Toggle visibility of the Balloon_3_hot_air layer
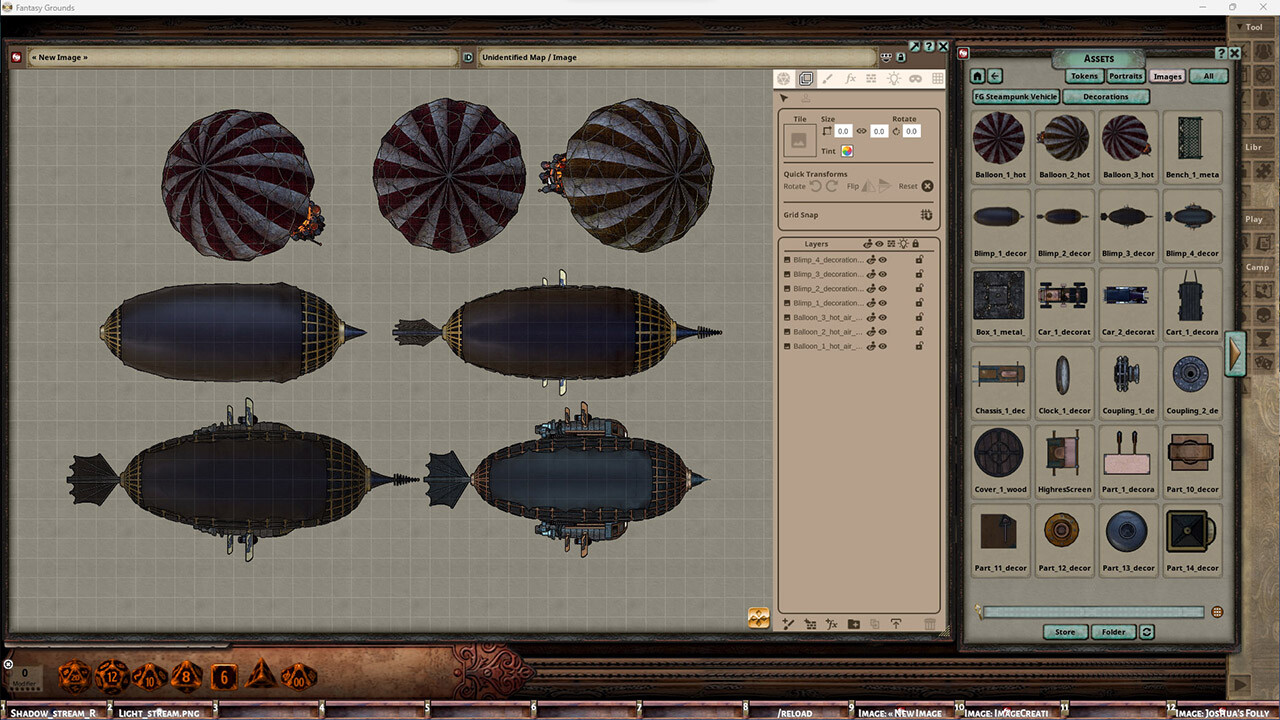Image resolution: width=1280 pixels, height=720 pixels. point(882,317)
